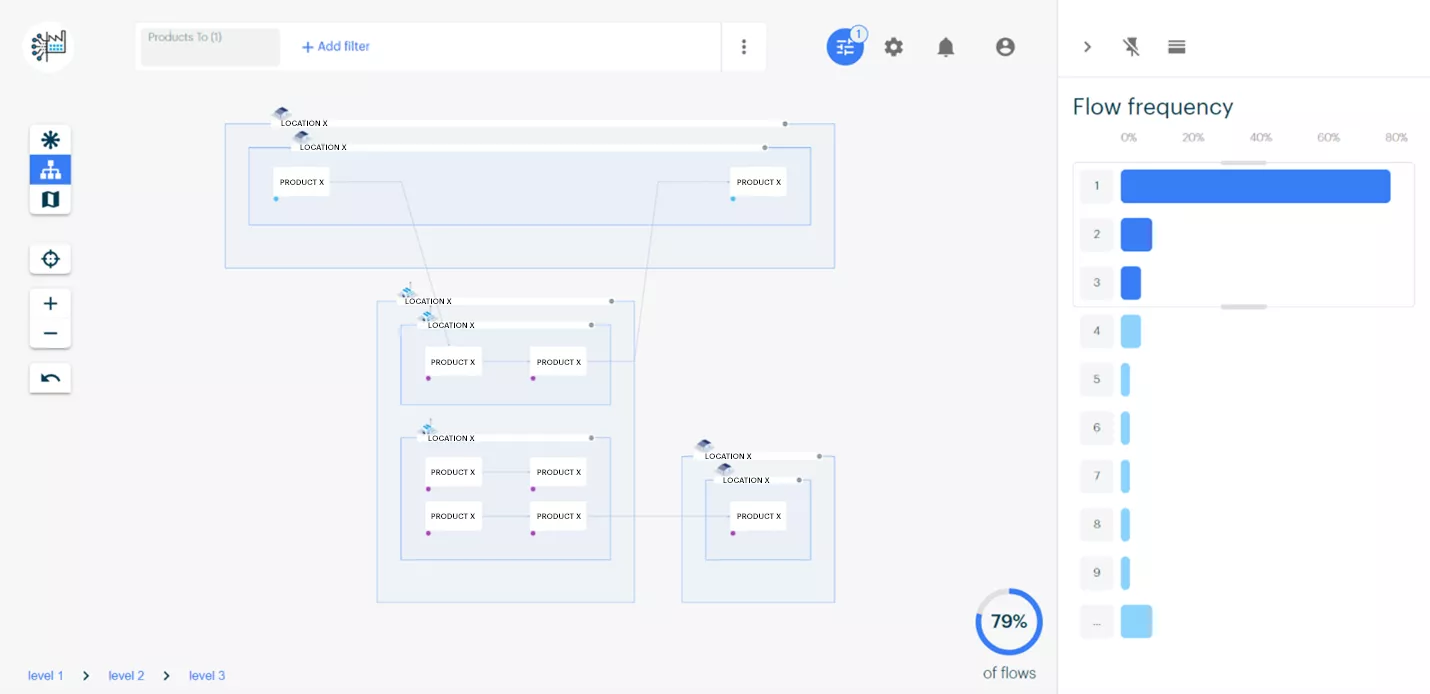Open the notifications bell
The height and width of the screenshot is (694, 1430).
pyautogui.click(x=946, y=47)
